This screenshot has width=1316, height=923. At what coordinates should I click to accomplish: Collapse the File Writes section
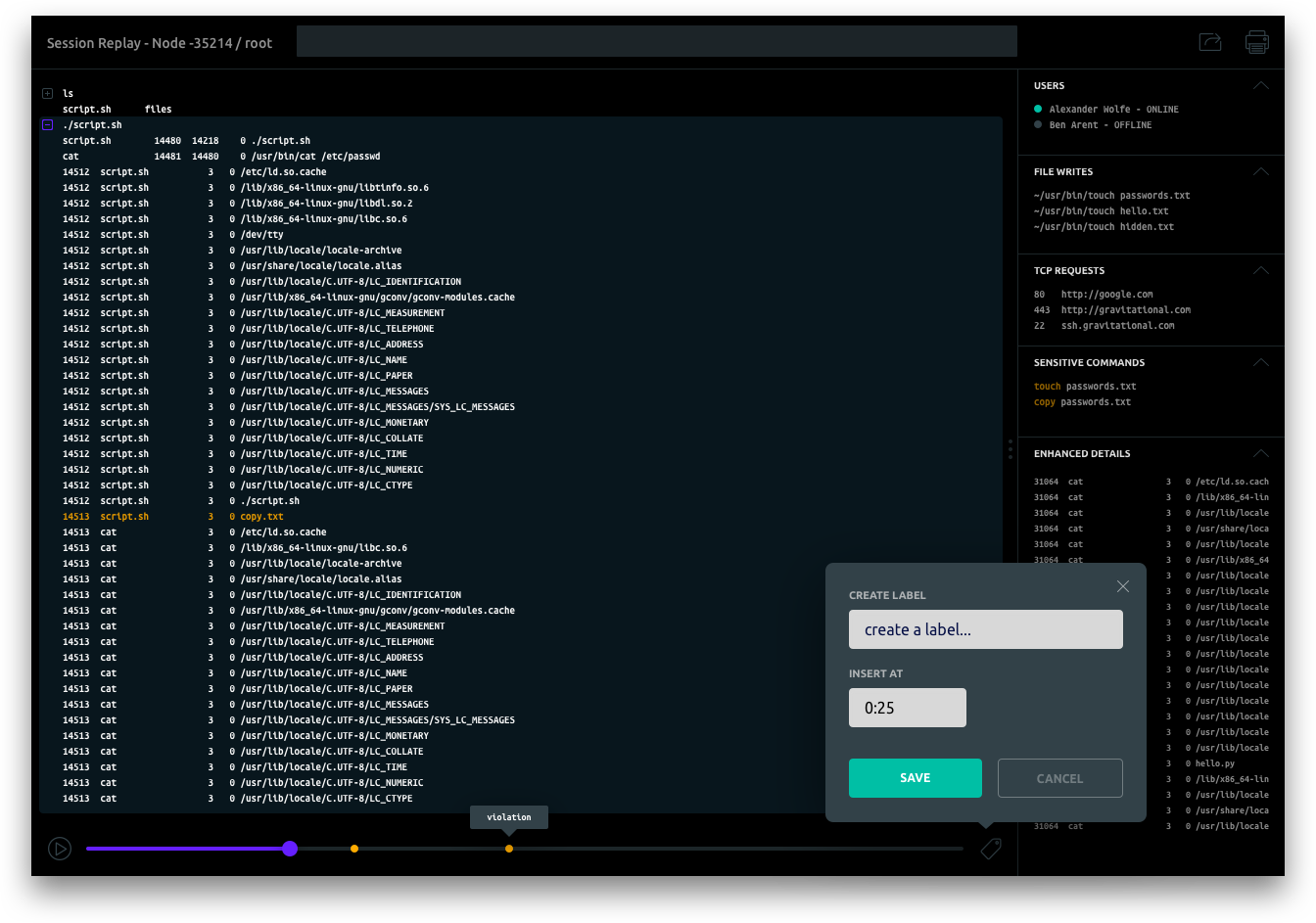1261,172
